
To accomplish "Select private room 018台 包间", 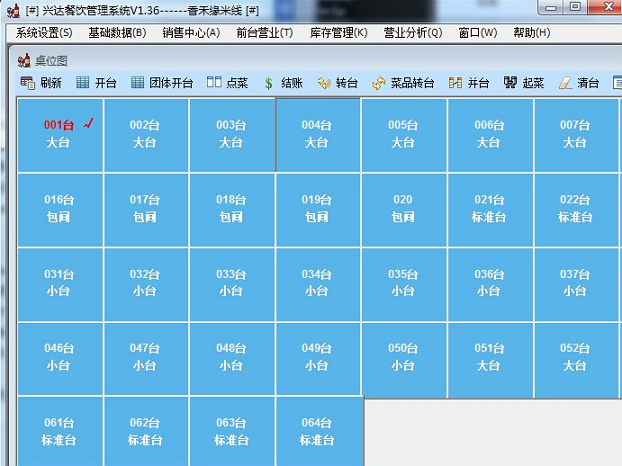I will click(x=232, y=210).
